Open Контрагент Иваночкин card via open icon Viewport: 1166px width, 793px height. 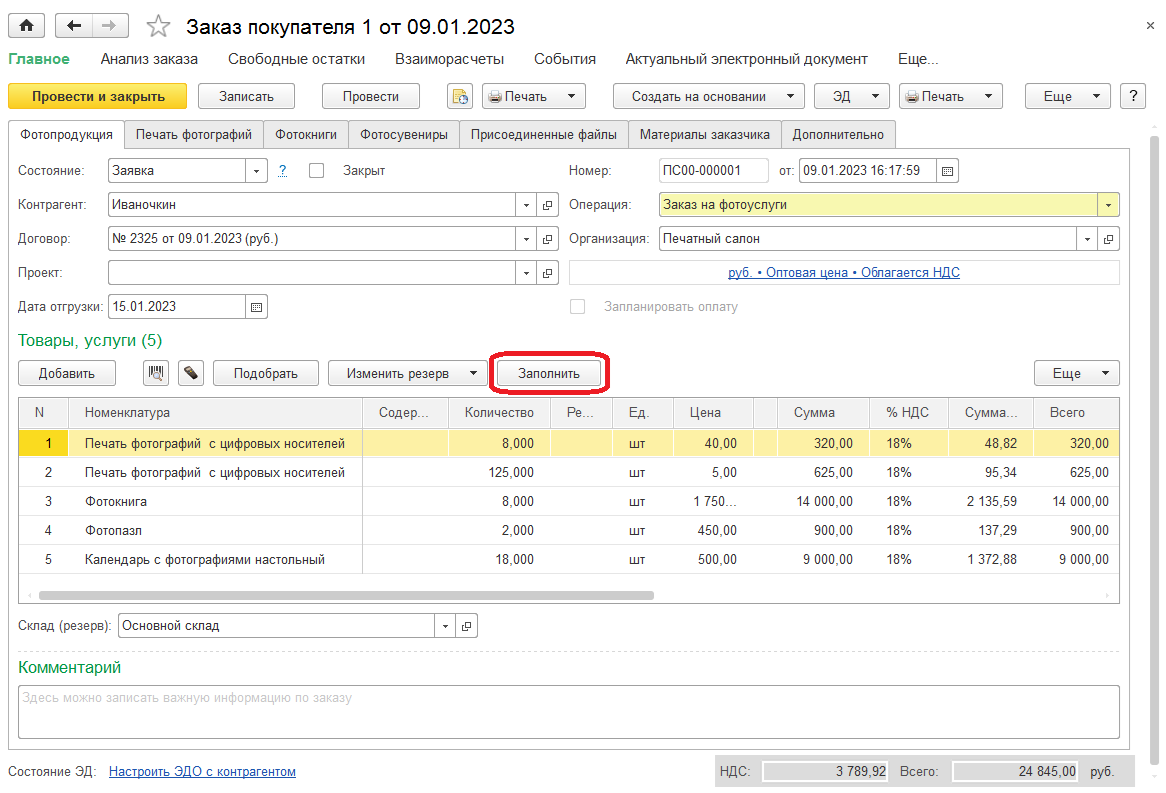click(x=547, y=205)
